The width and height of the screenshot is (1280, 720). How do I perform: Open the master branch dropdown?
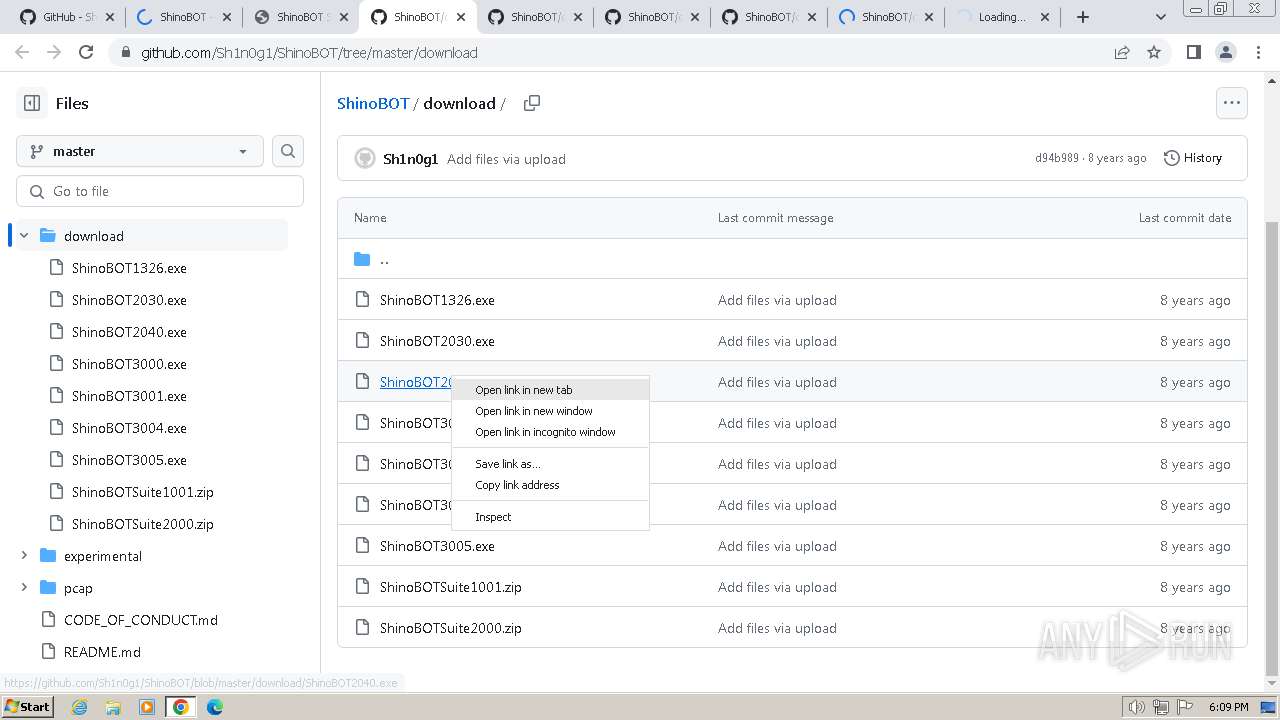click(x=140, y=151)
